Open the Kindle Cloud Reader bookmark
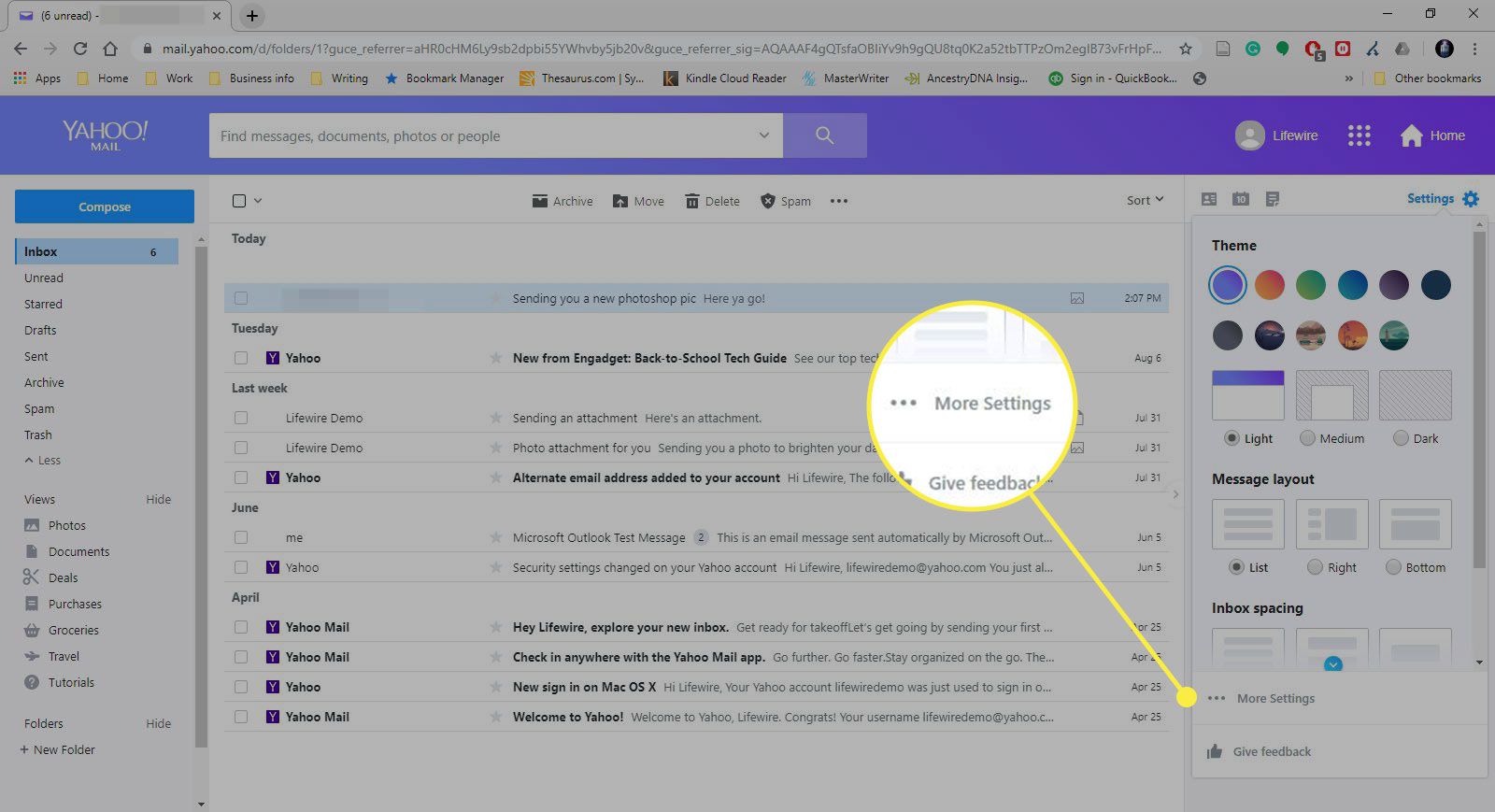 725,78
